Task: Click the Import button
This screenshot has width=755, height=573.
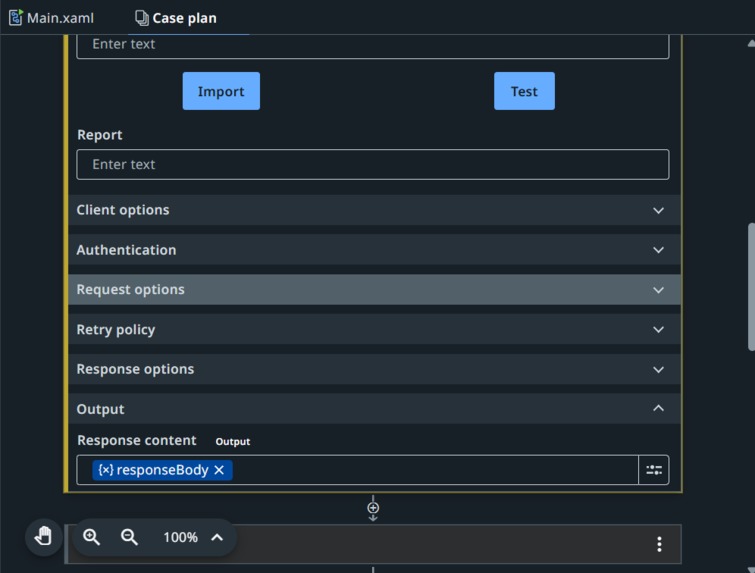Action: tap(221, 91)
